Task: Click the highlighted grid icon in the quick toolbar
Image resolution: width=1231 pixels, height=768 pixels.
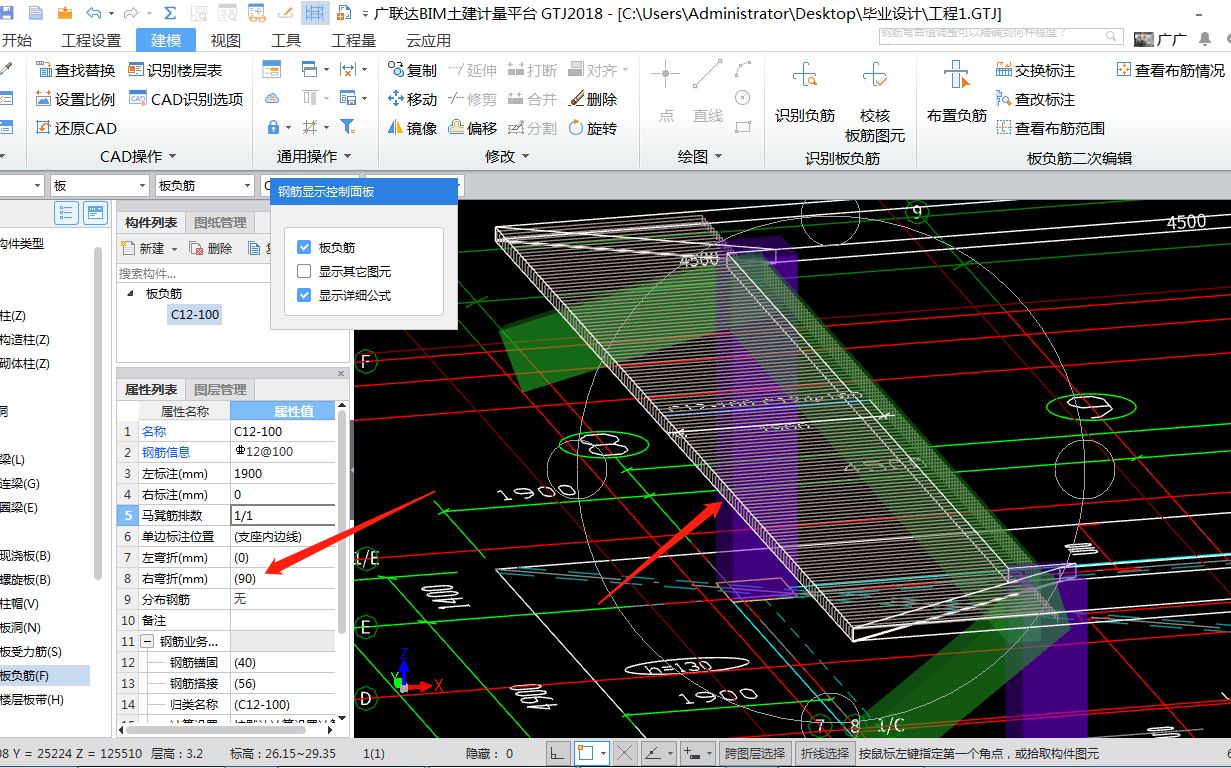Action: click(x=315, y=13)
